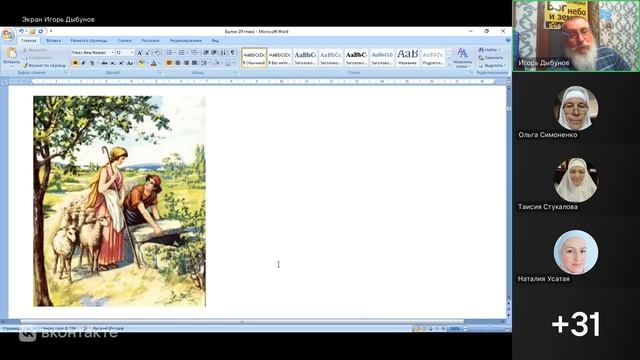Image resolution: width=640 pixels, height=360 pixels.
Task: Open Change Styles (Изменить стили)
Action: point(462,58)
